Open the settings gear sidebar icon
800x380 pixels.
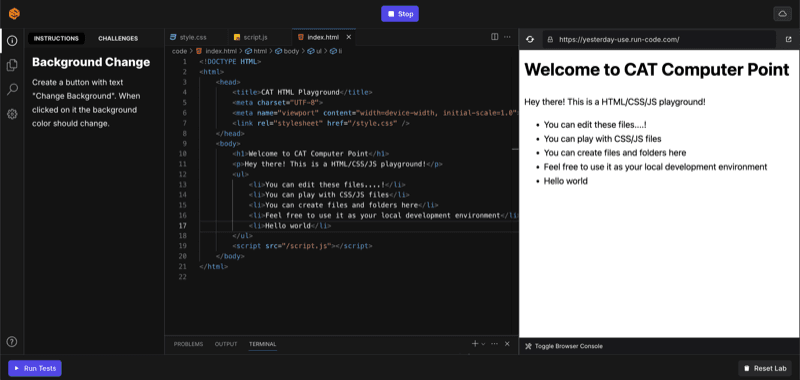(12, 114)
